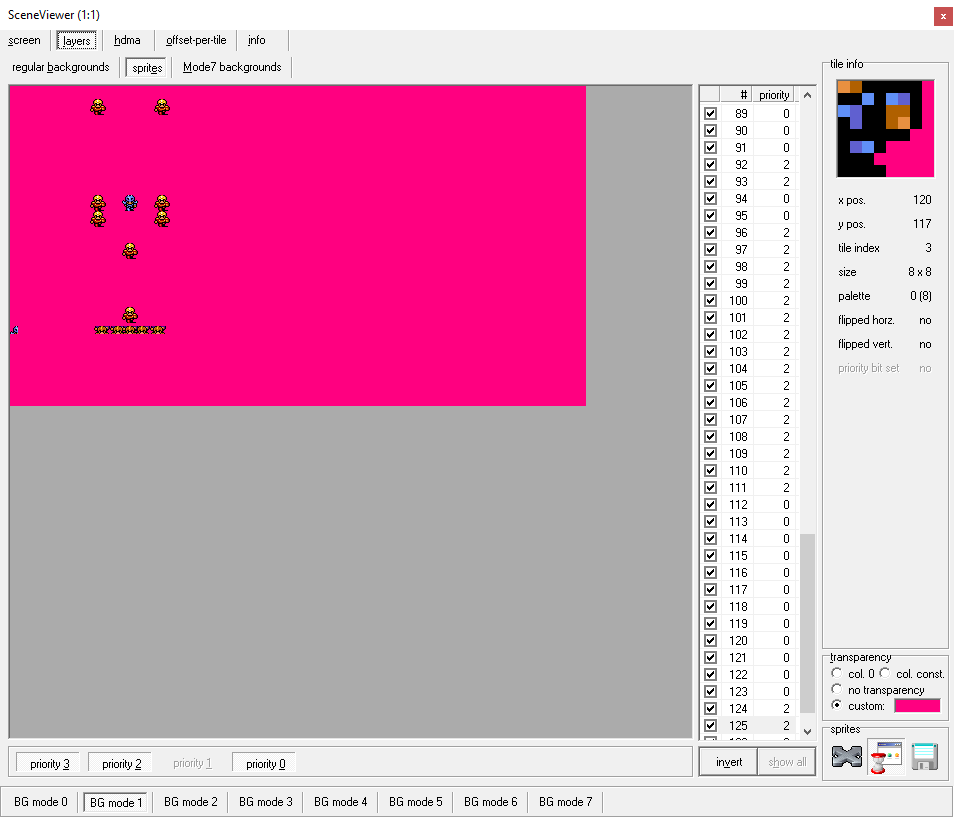This screenshot has height=818, width=954.
Task: Toggle the priority 3 button
Action: (49, 764)
